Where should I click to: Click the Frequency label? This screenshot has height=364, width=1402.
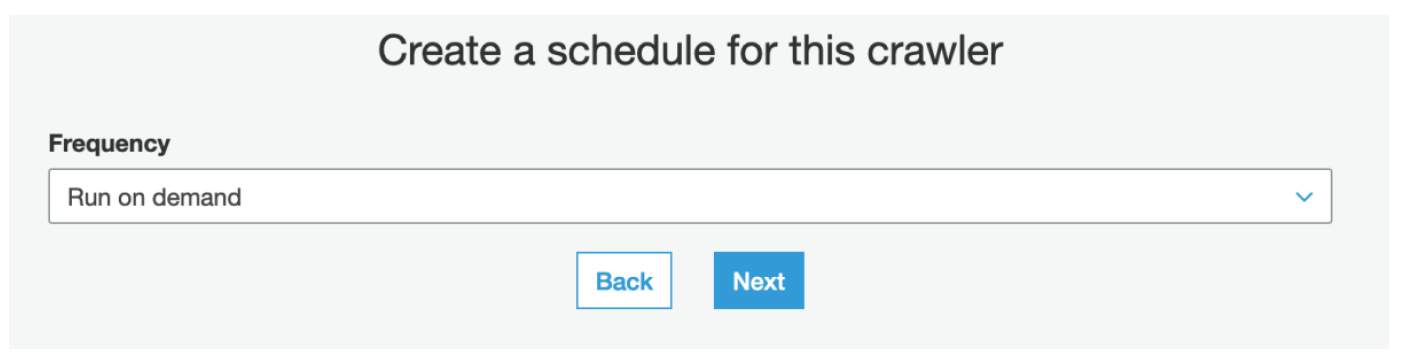[109, 143]
